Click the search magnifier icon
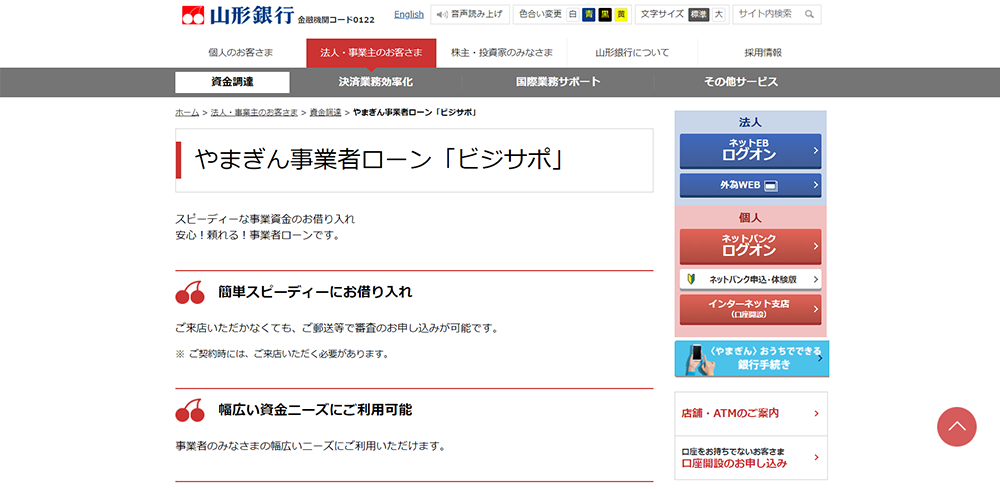Image resolution: width=1000 pixels, height=490 pixels. (x=809, y=14)
